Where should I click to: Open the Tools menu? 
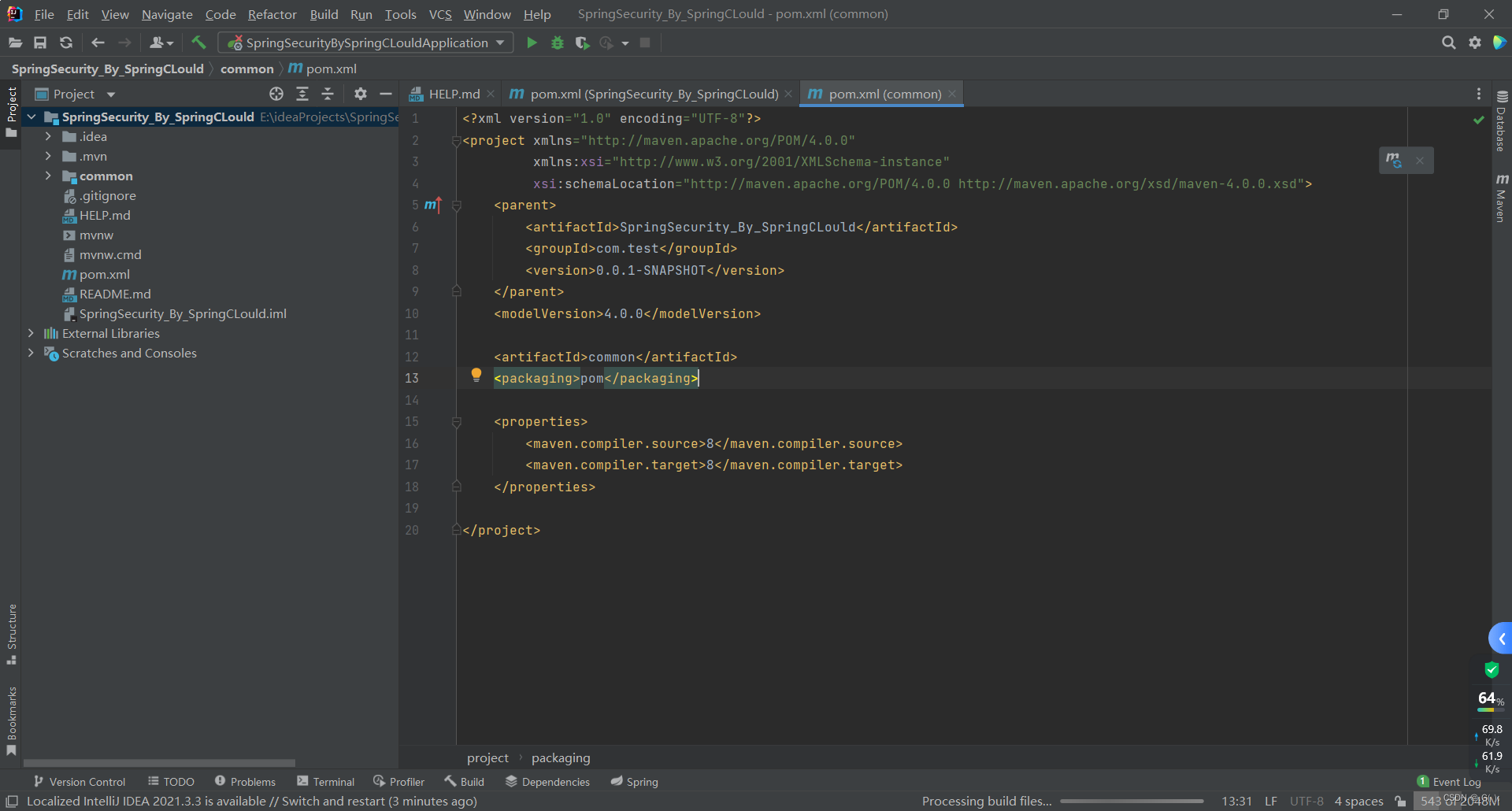point(400,14)
